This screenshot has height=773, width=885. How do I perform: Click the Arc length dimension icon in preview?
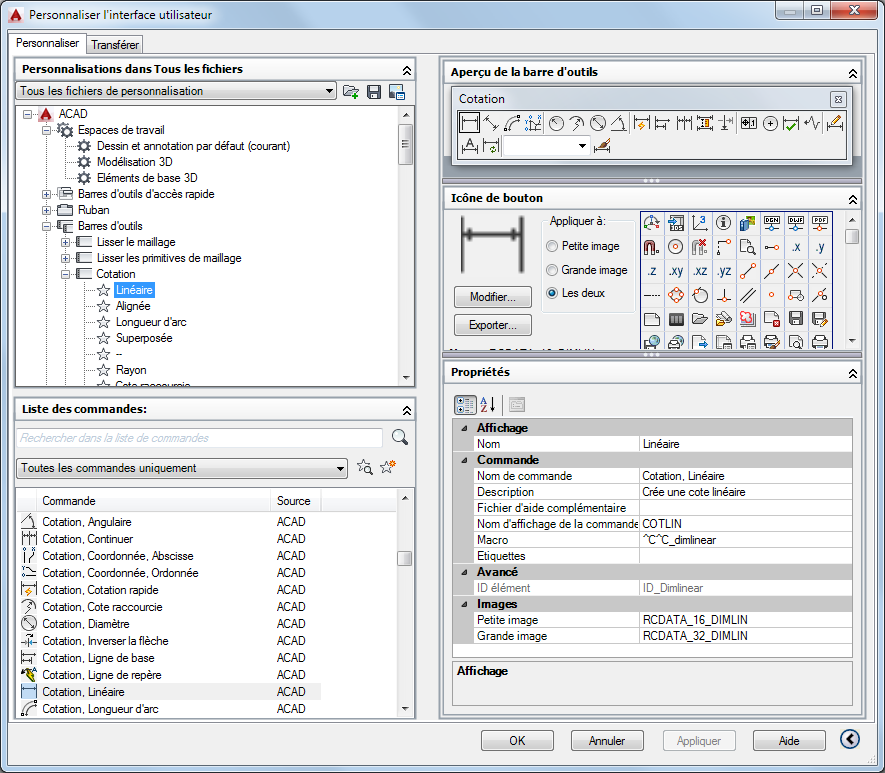click(512, 122)
